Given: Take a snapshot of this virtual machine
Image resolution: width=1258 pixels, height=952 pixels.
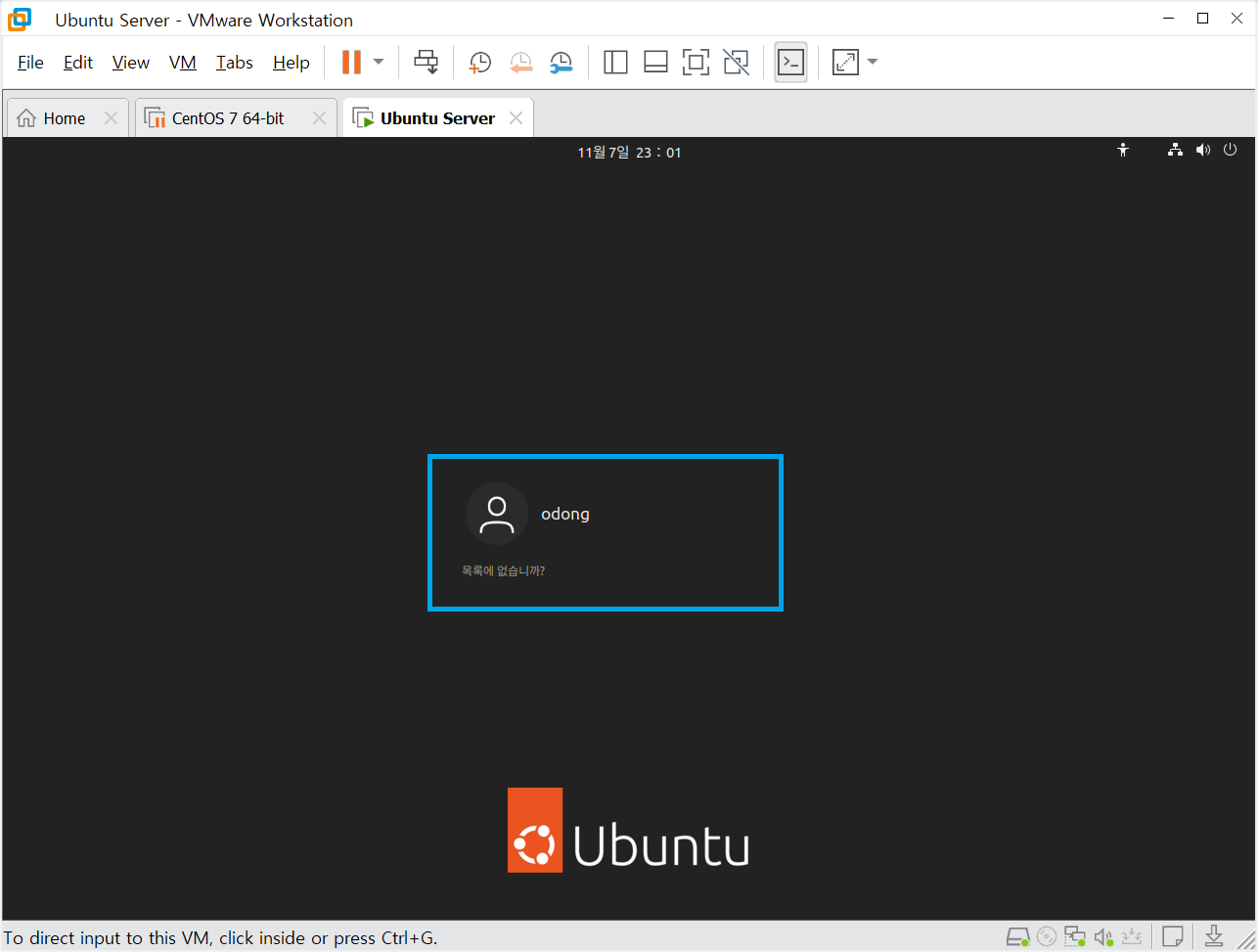Looking at the screenshot, I should click(479, 63).
